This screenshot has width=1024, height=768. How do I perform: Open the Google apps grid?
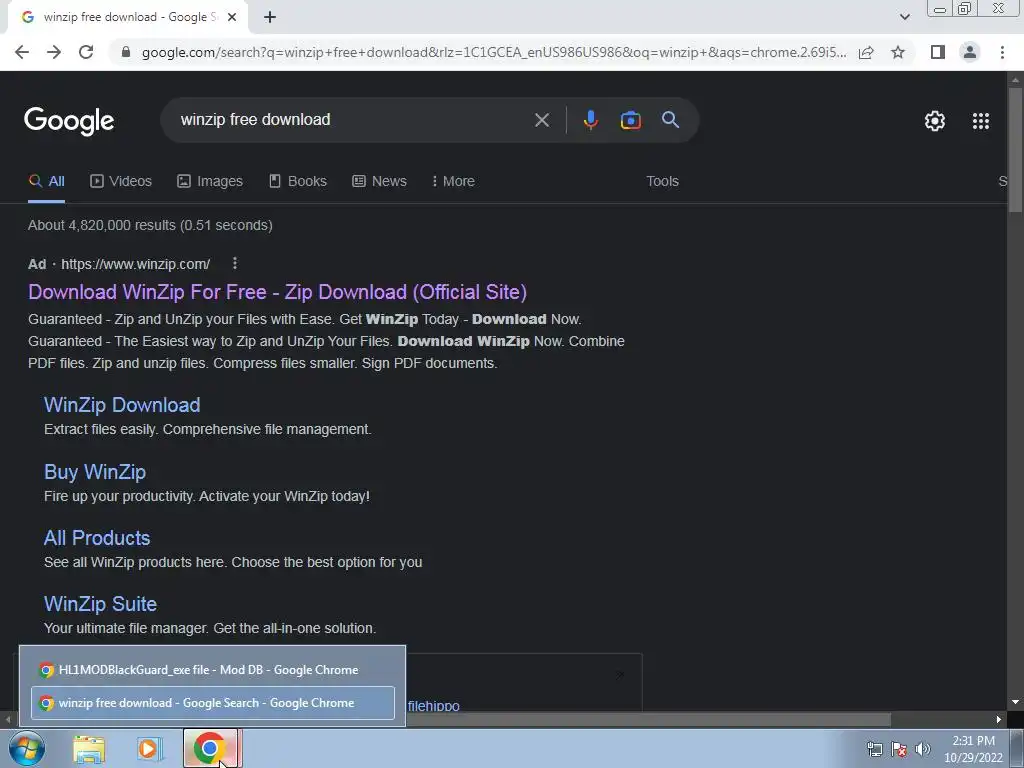tap(981, 121)
